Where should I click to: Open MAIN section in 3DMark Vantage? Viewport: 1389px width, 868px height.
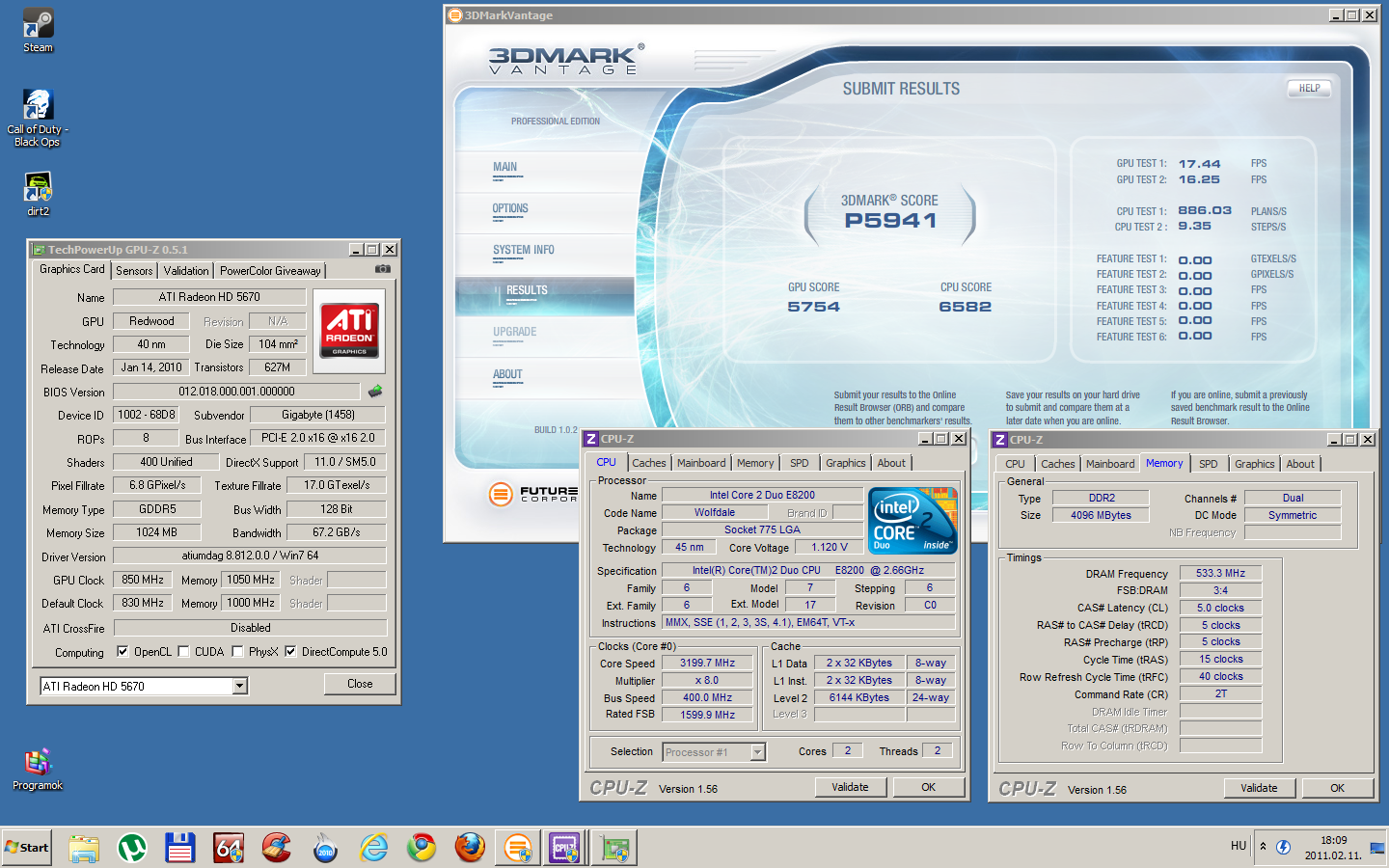505,167
